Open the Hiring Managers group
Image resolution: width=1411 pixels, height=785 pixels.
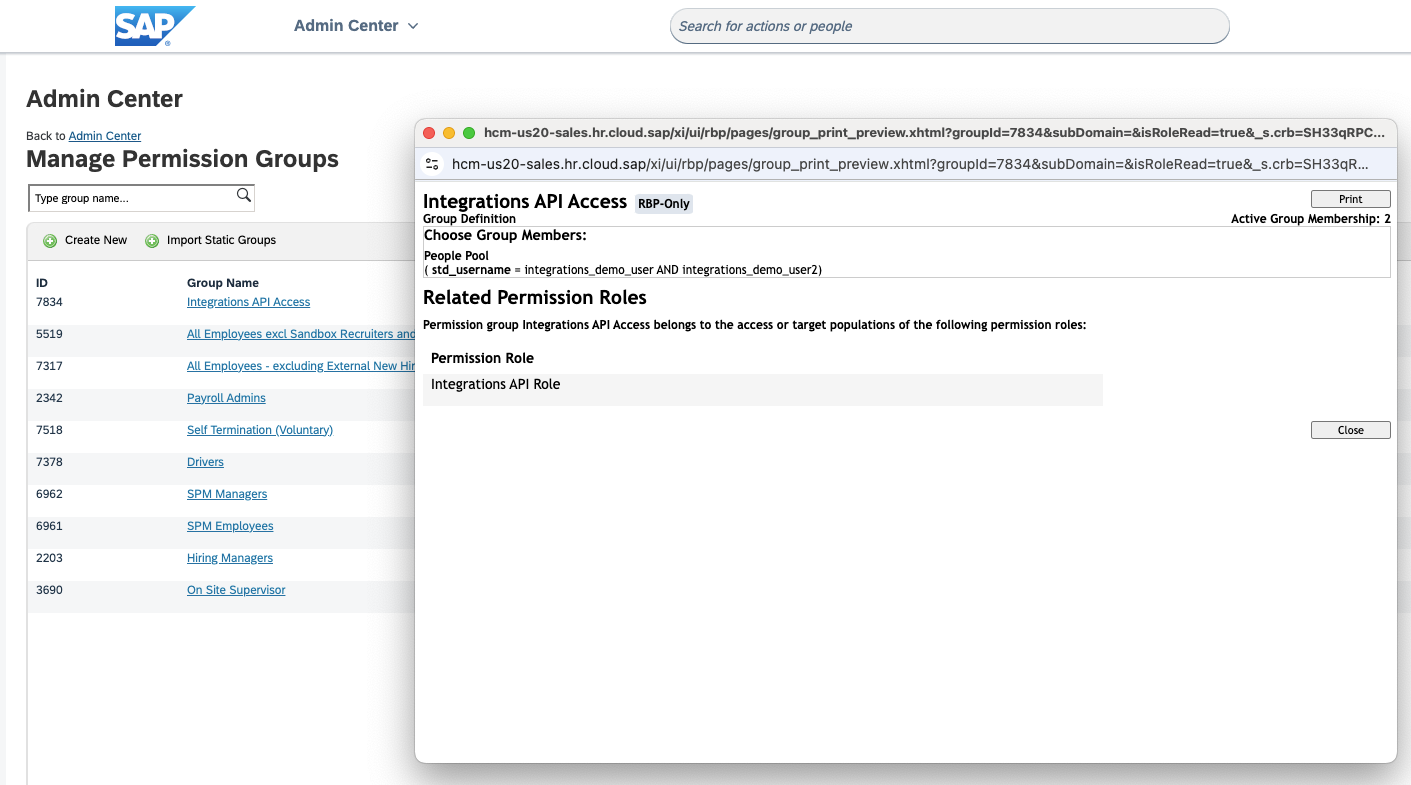coord(230,558)
